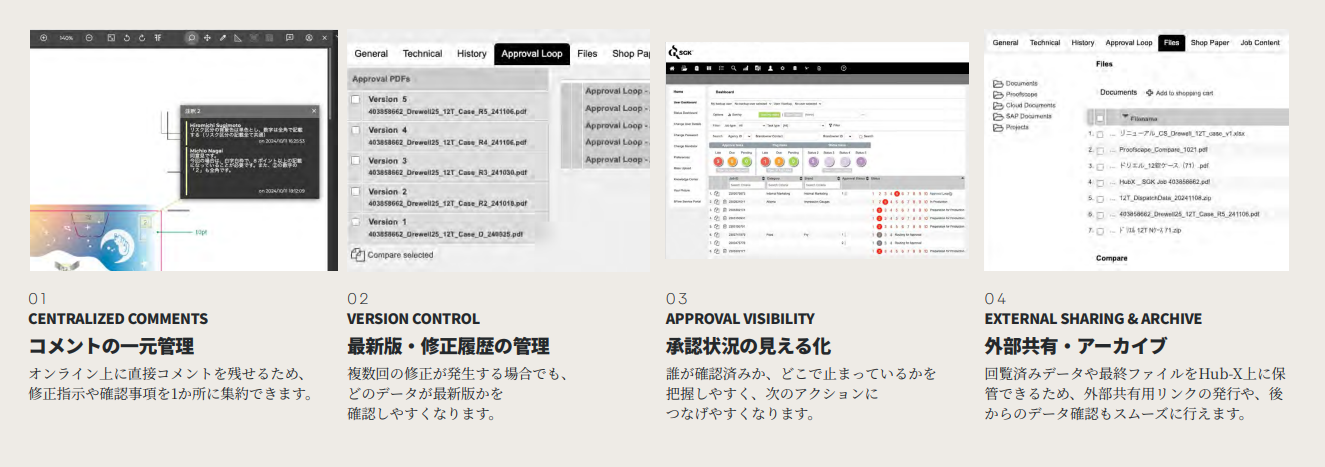The width and height of the screenshot is (1325, 467).
Task: Click home icon in SGK black toolbar
Action: (673, 68)
